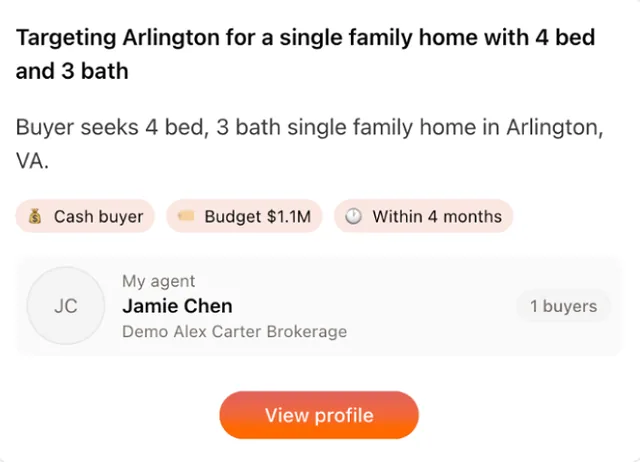
Task: Click the My agent label
Action: [158, 281]
